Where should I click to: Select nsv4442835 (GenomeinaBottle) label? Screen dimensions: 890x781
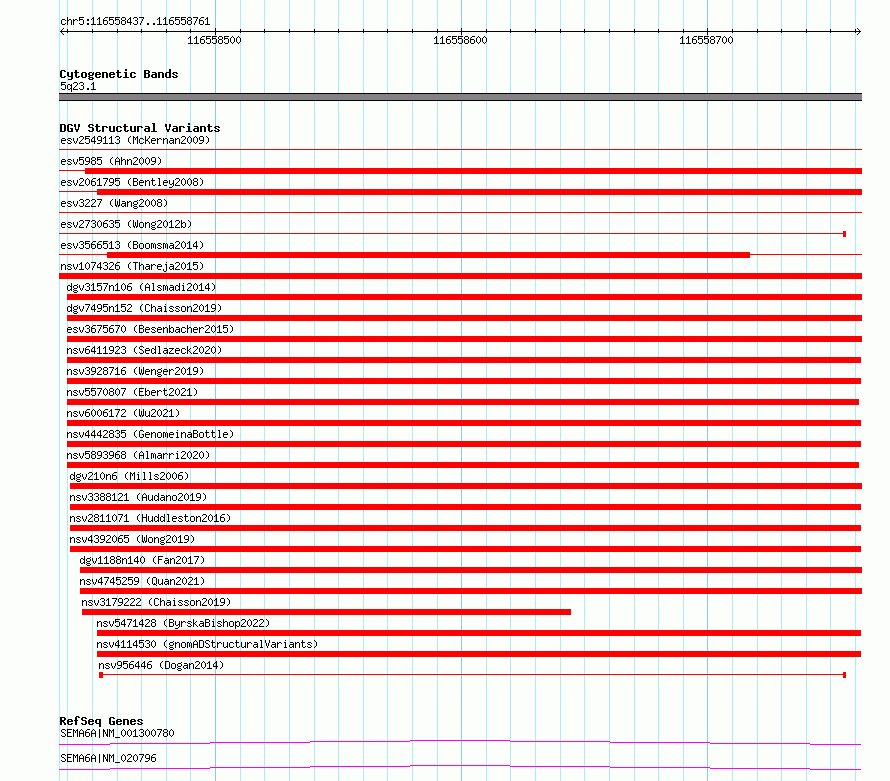coord(150,434)
